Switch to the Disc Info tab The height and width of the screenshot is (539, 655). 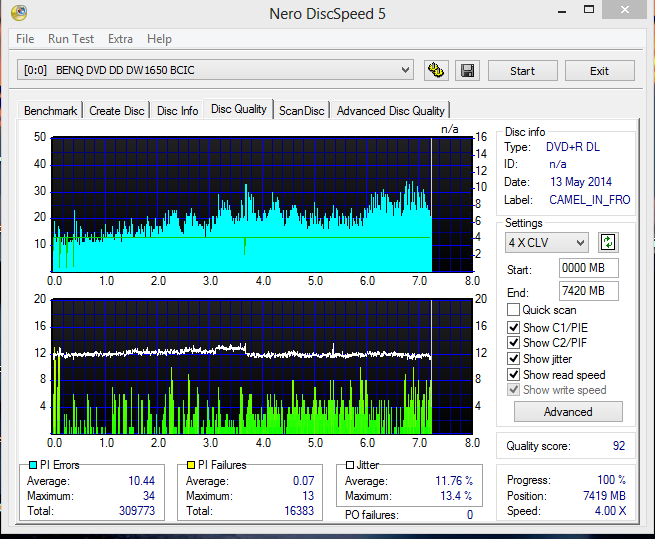click(x=177, y=111)
